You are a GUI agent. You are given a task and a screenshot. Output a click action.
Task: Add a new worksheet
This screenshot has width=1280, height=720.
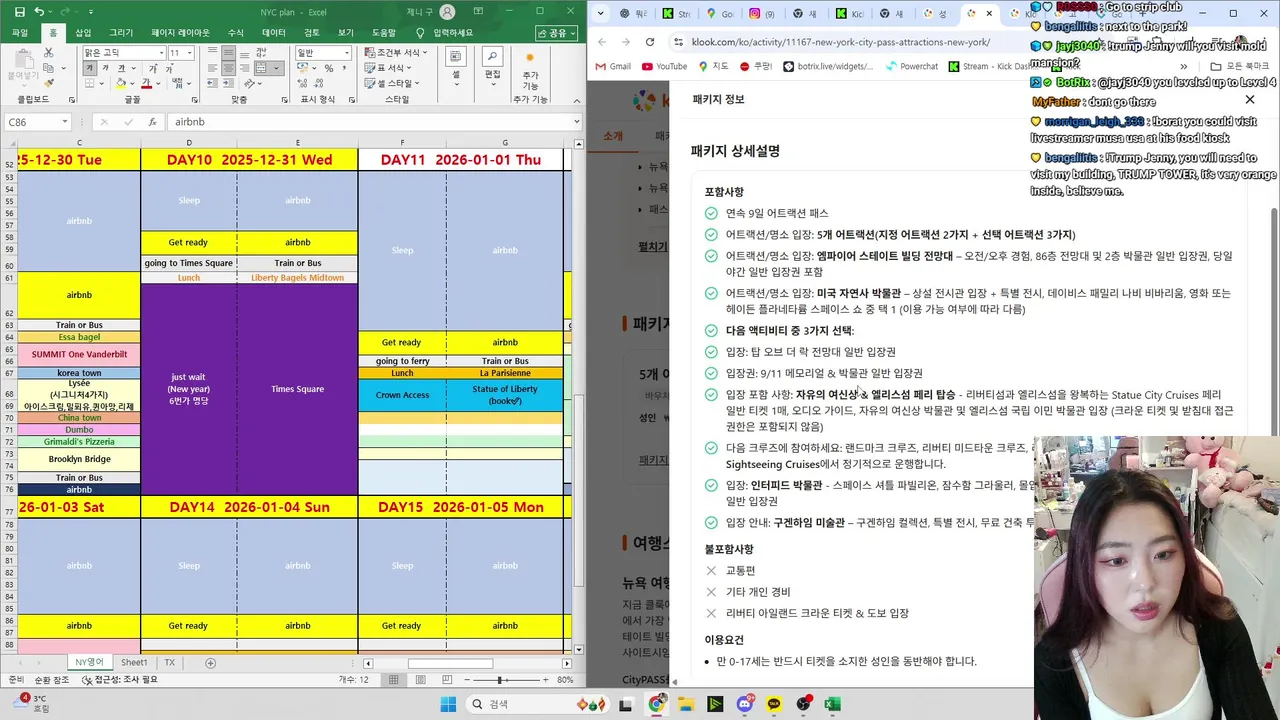point(210,663)
